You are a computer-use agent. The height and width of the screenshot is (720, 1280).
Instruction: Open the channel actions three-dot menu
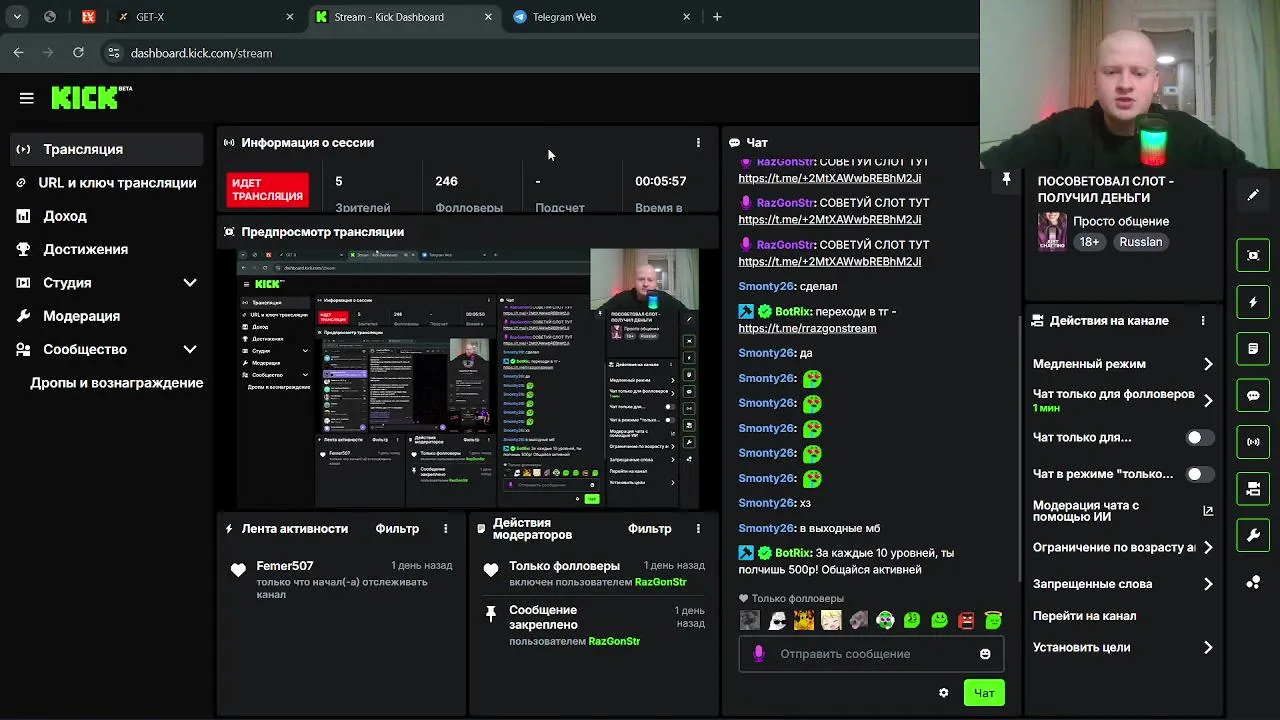(x=1203, y=321)
